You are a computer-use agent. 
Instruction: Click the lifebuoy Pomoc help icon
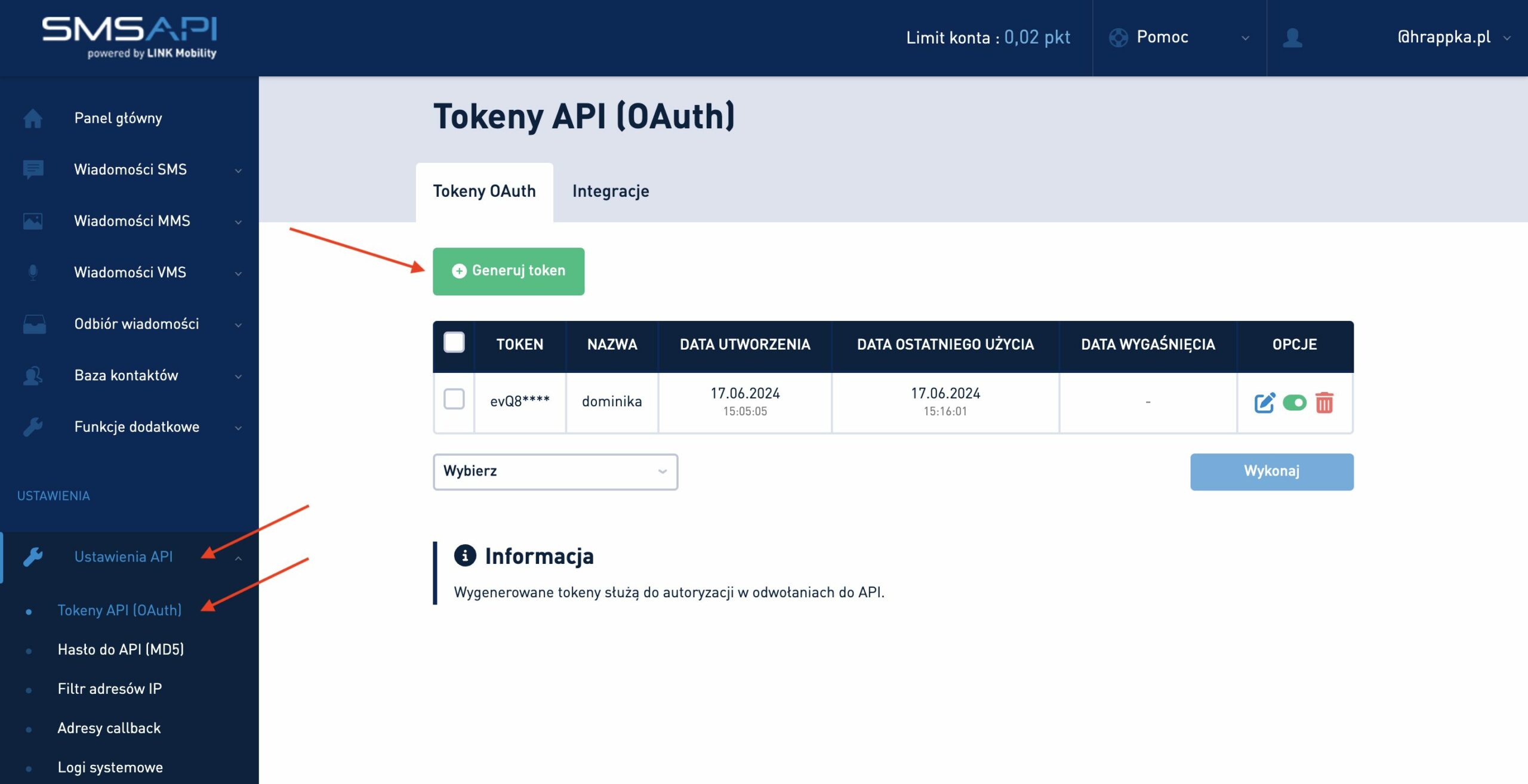pyautogui.click(x=1118, y=38)
